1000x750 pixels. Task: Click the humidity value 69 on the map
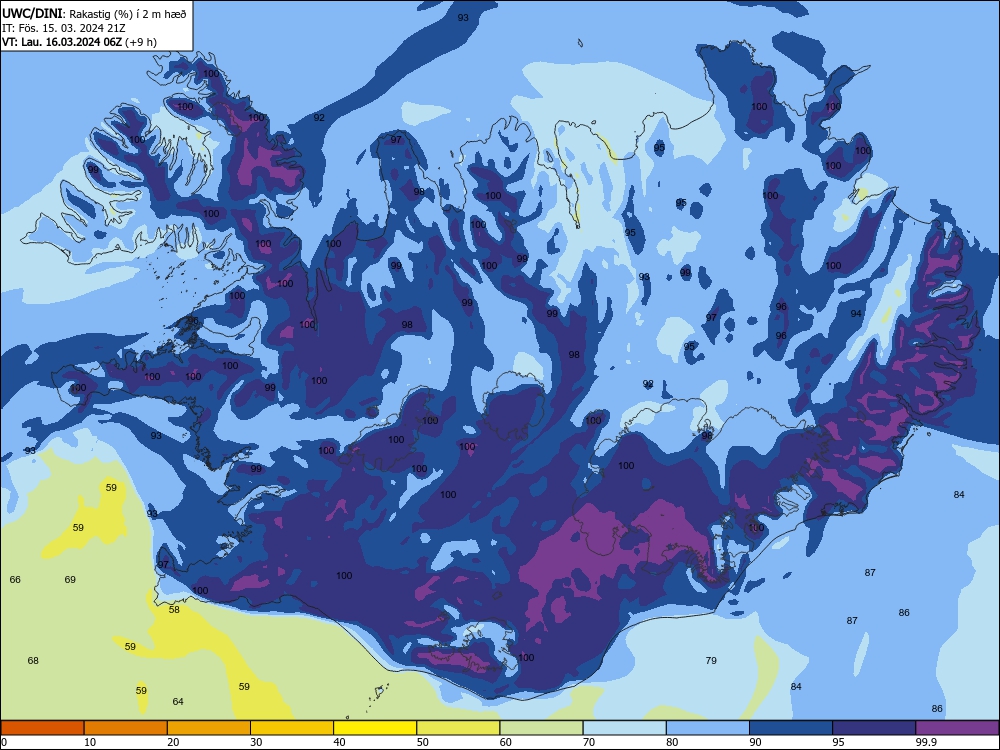(70, 580)
